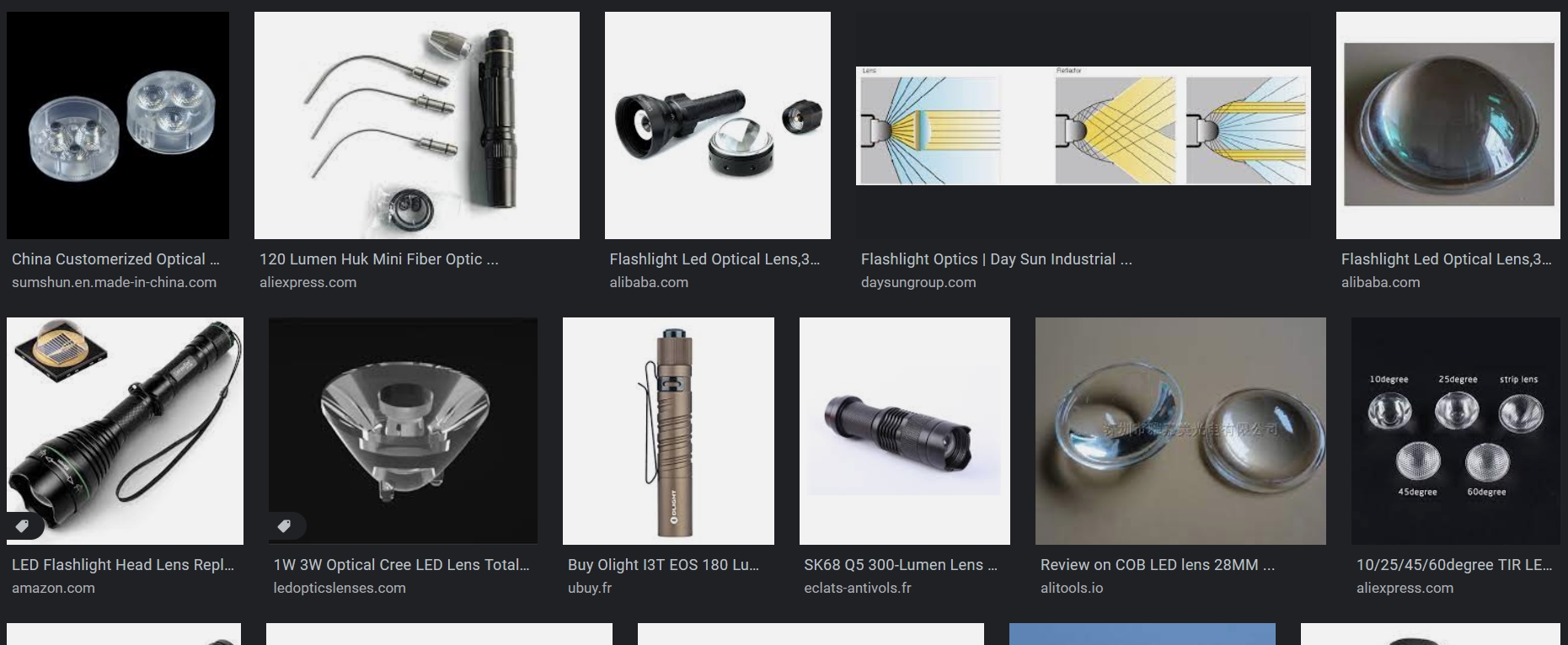
Task: Visit the ubuy.fr source link
Action: pos(590,589)
